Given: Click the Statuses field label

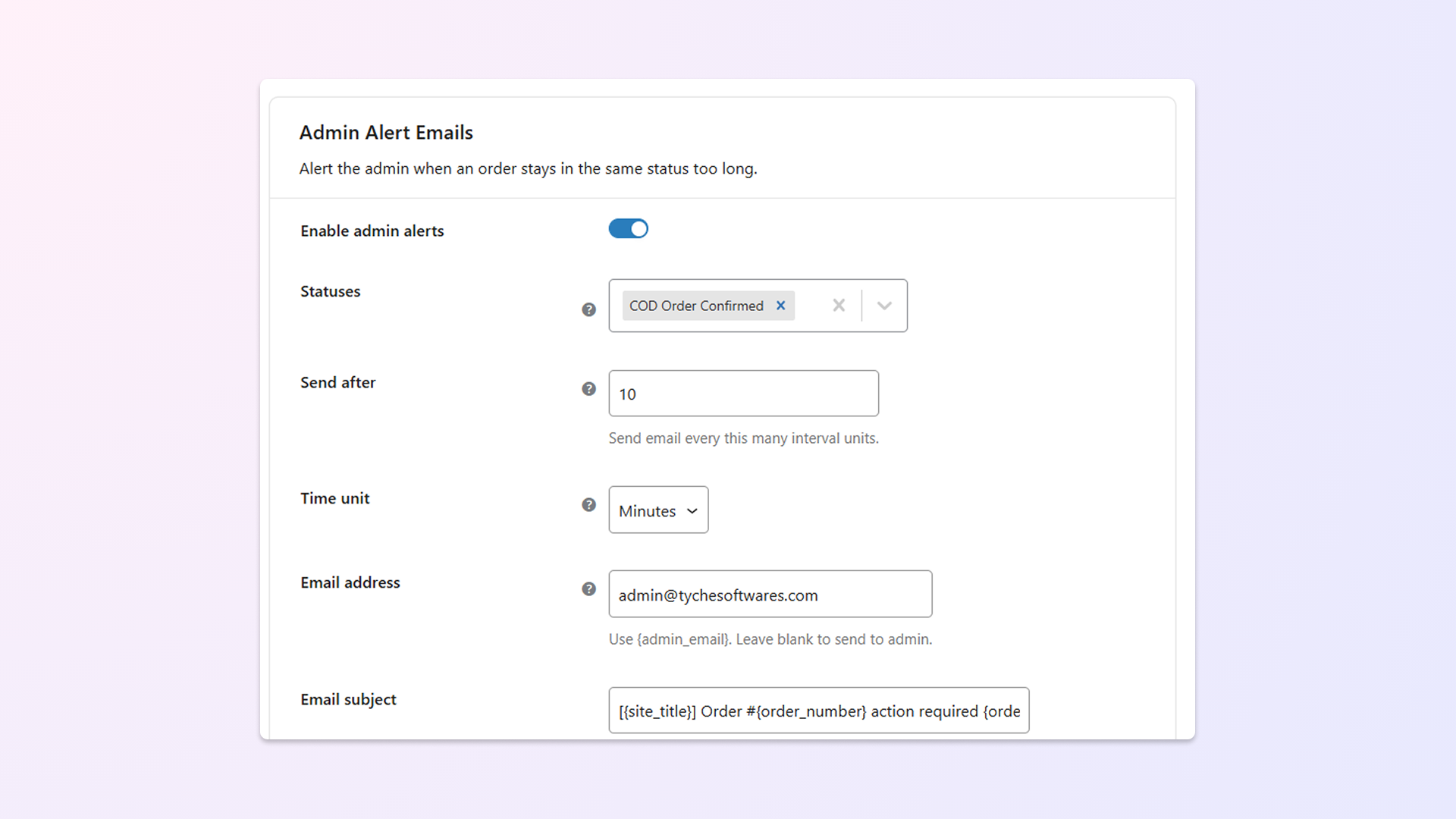Looking at the screenshot, I should pyautogui.click(x=330, y=291).
